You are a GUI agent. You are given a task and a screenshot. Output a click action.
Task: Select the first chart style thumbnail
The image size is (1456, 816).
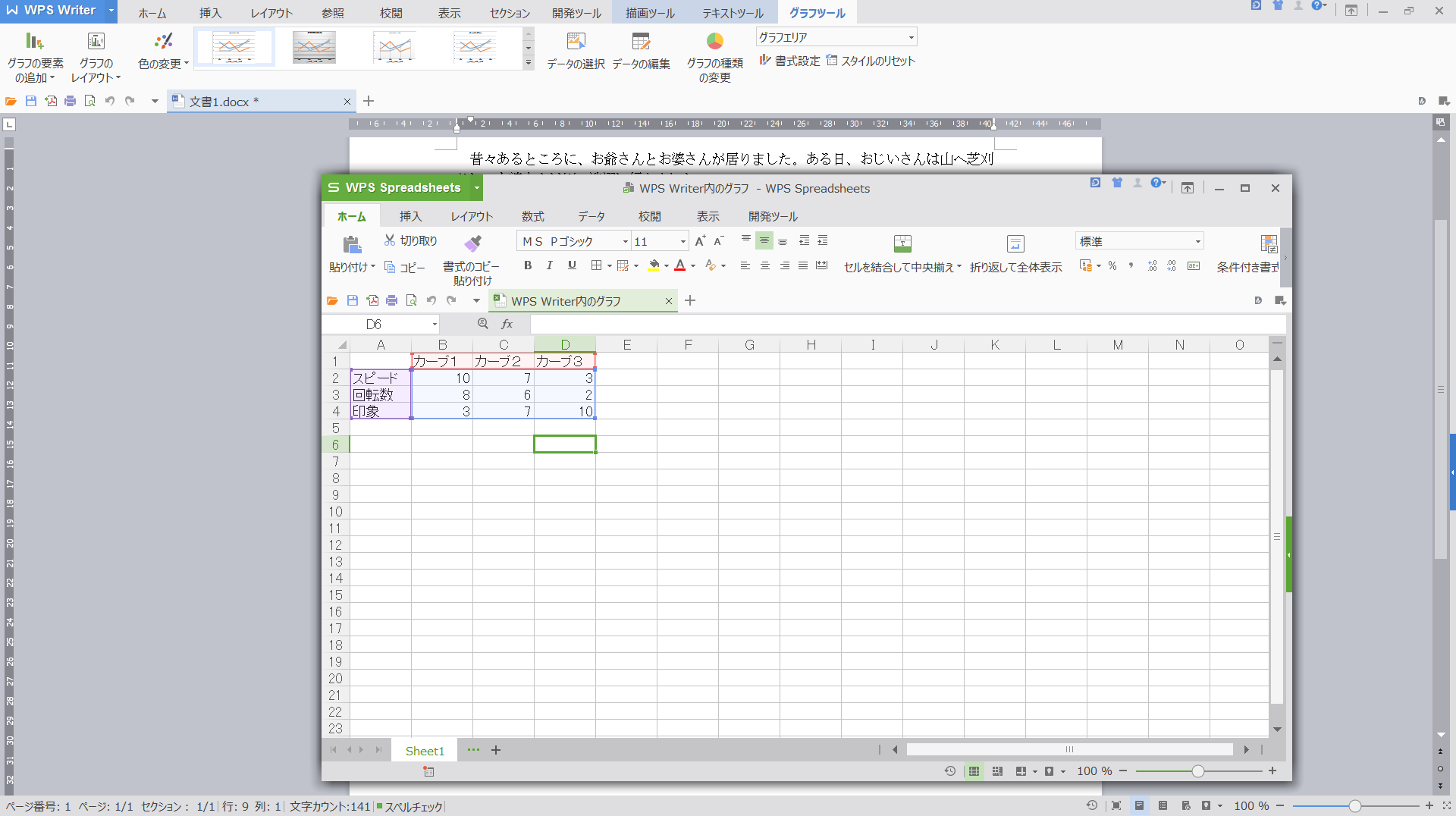pos(234,48)
